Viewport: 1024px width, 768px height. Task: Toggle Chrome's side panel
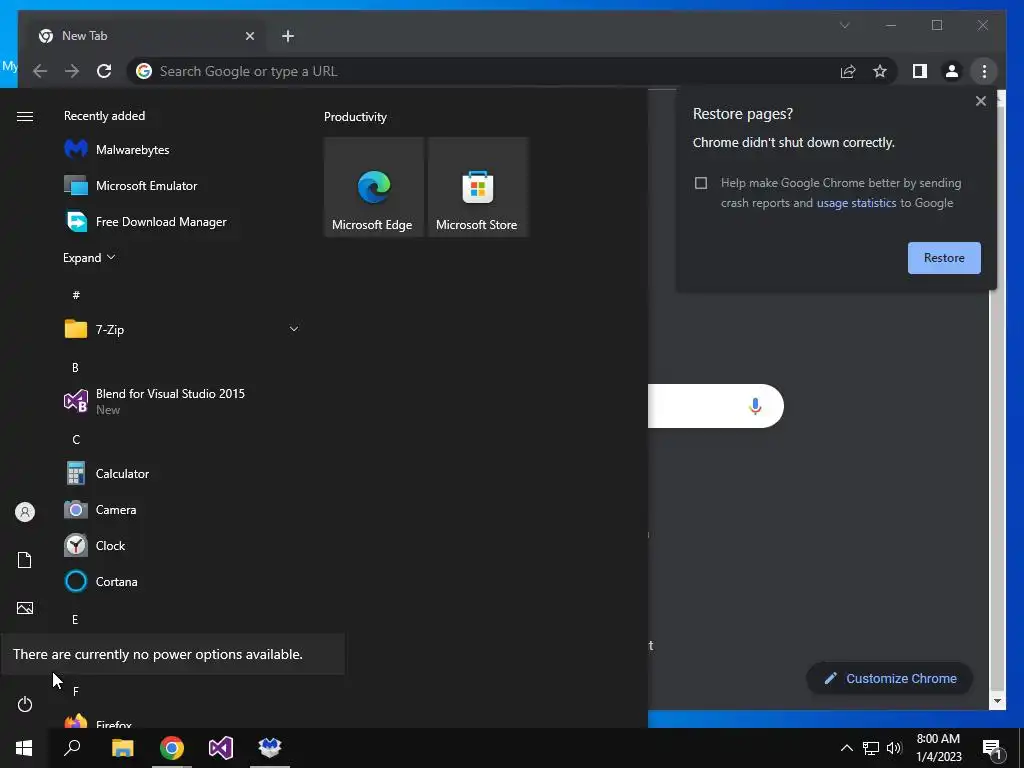[920, 71]
